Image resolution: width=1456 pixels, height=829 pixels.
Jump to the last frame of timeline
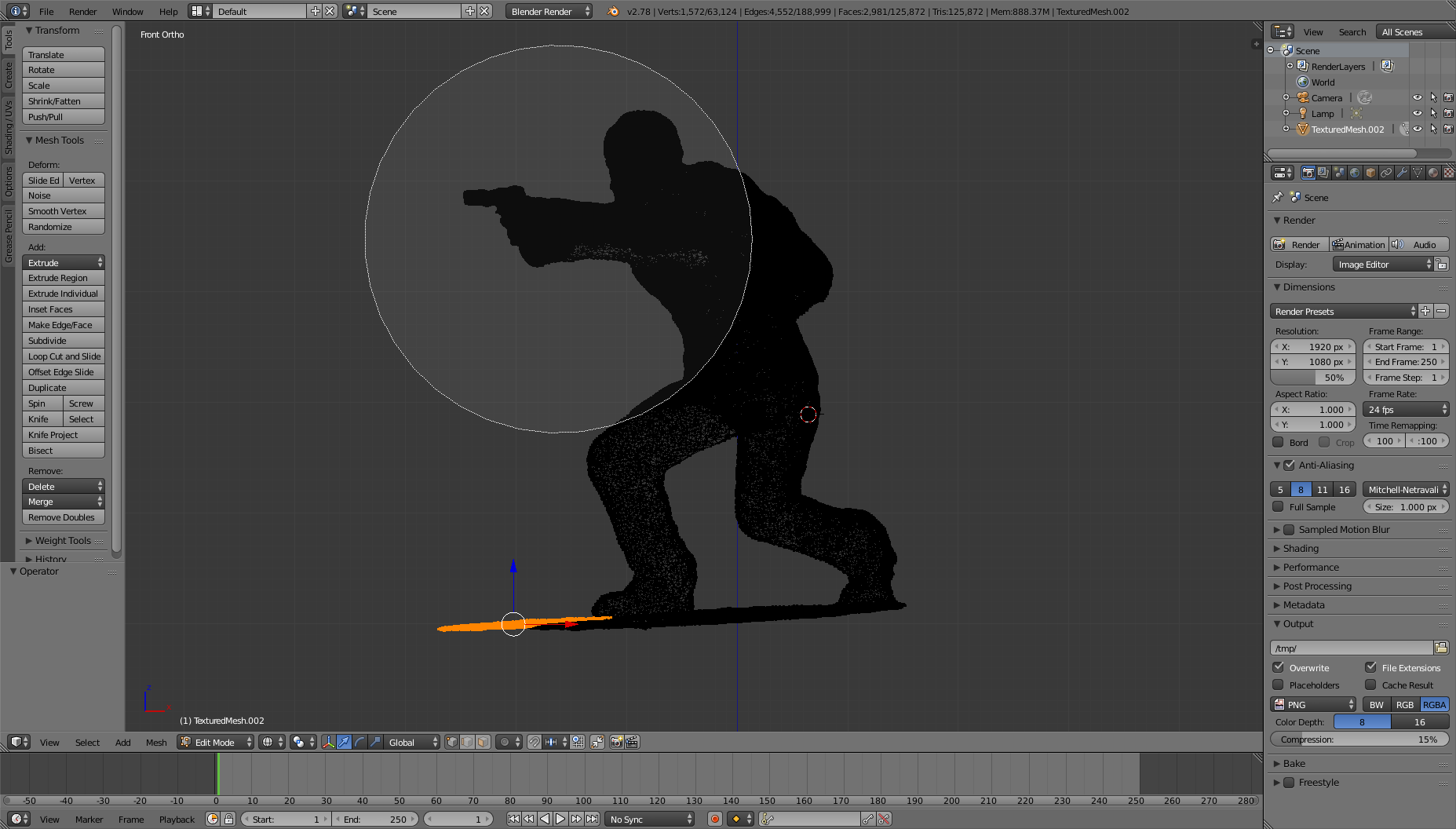coord(592,819)
